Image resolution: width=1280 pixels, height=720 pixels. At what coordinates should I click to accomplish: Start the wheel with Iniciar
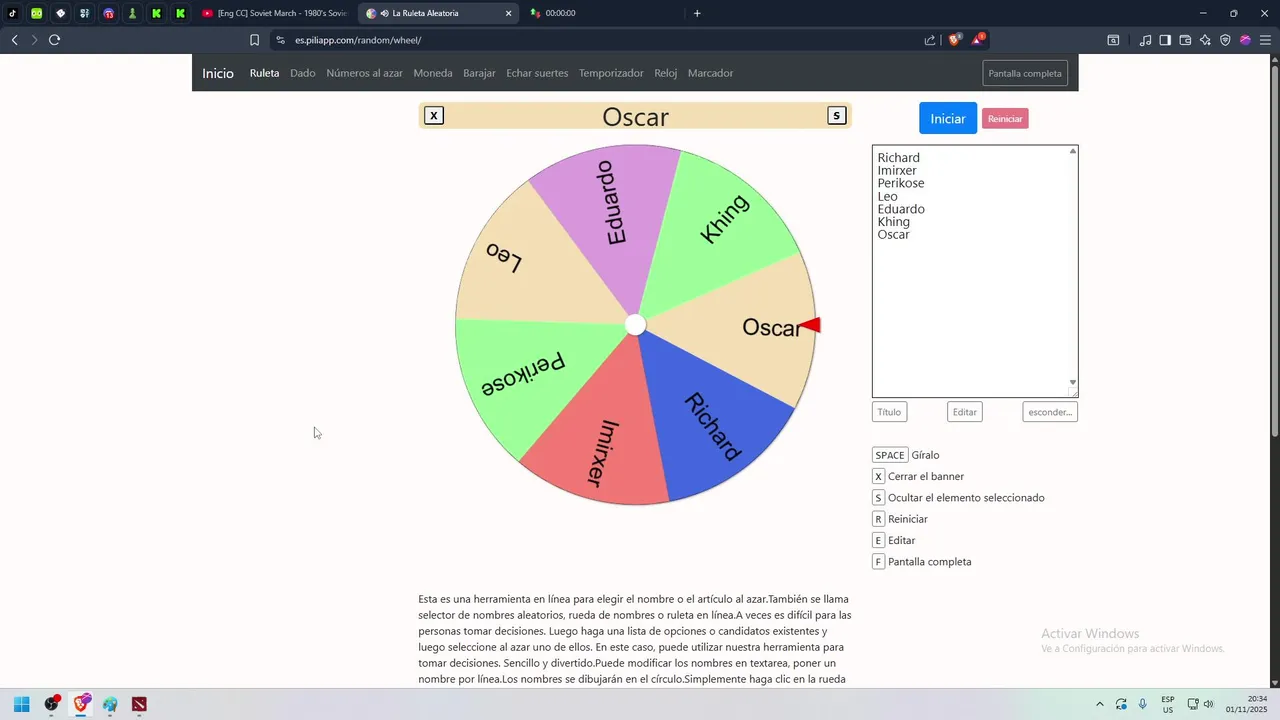click(948, 118)
